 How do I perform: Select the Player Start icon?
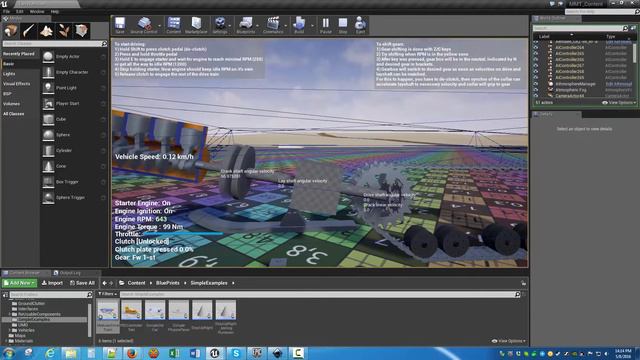coord(48,104)
